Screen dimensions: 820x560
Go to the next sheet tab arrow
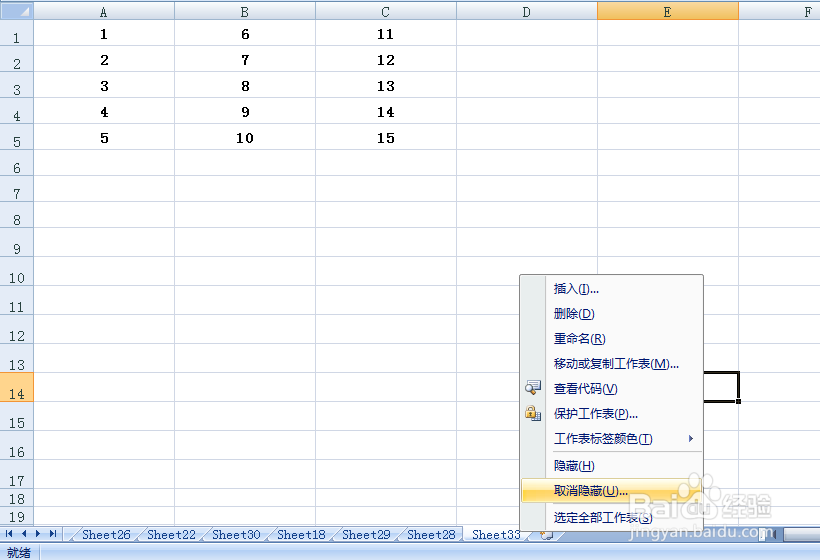[38, 534]
